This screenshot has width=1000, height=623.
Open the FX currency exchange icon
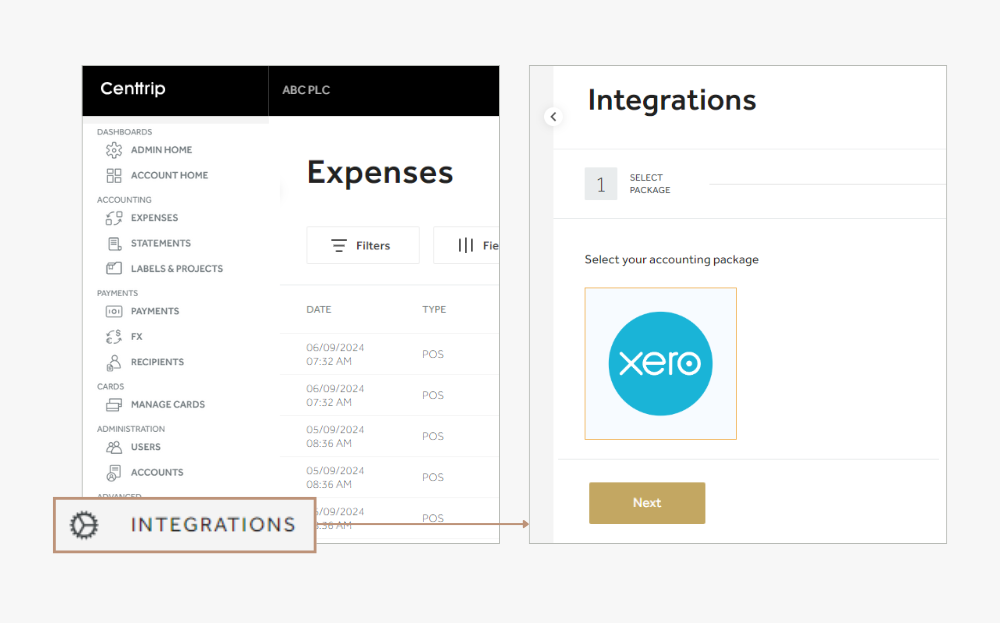point(114,337)
